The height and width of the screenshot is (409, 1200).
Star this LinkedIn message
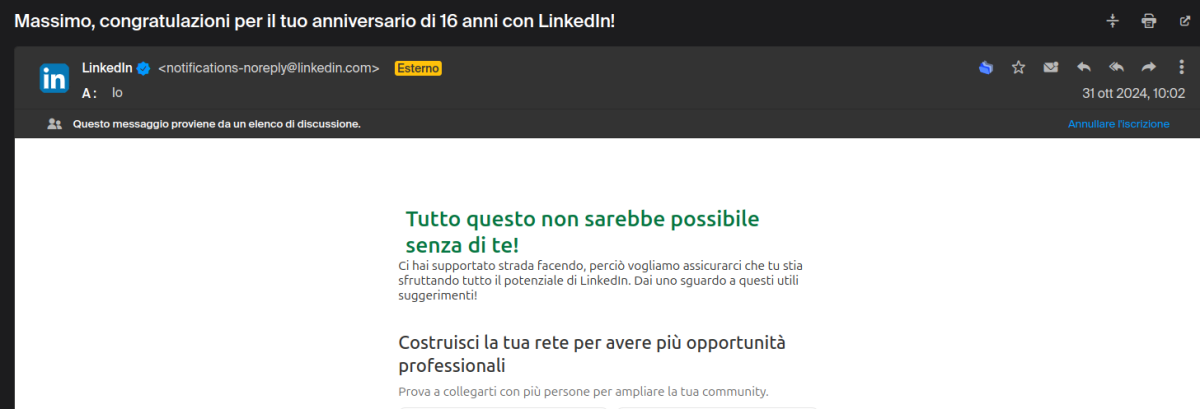tap(1018, 68)
